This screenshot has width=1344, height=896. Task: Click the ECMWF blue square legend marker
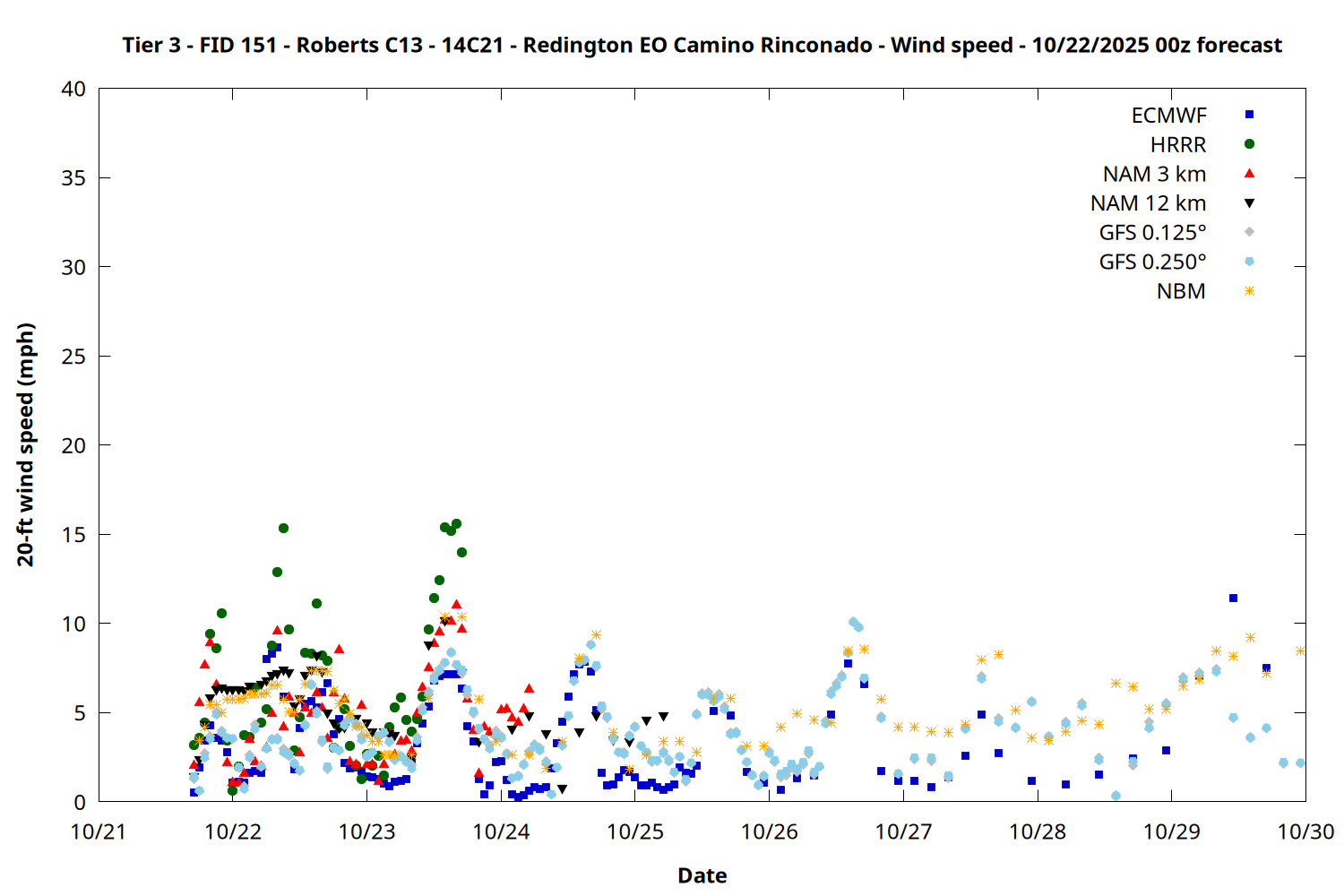(x=1249, y=115)
